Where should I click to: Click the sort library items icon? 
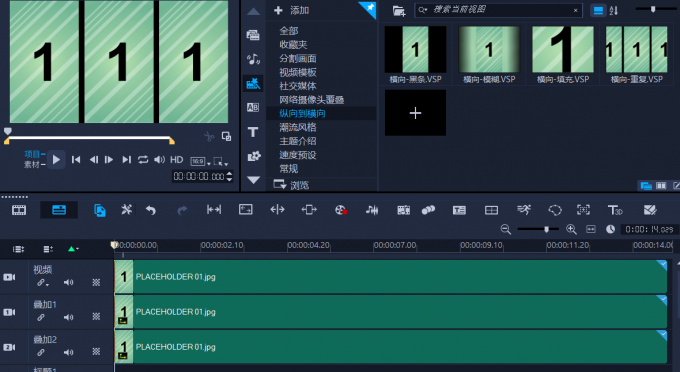[x=614, y=10]
